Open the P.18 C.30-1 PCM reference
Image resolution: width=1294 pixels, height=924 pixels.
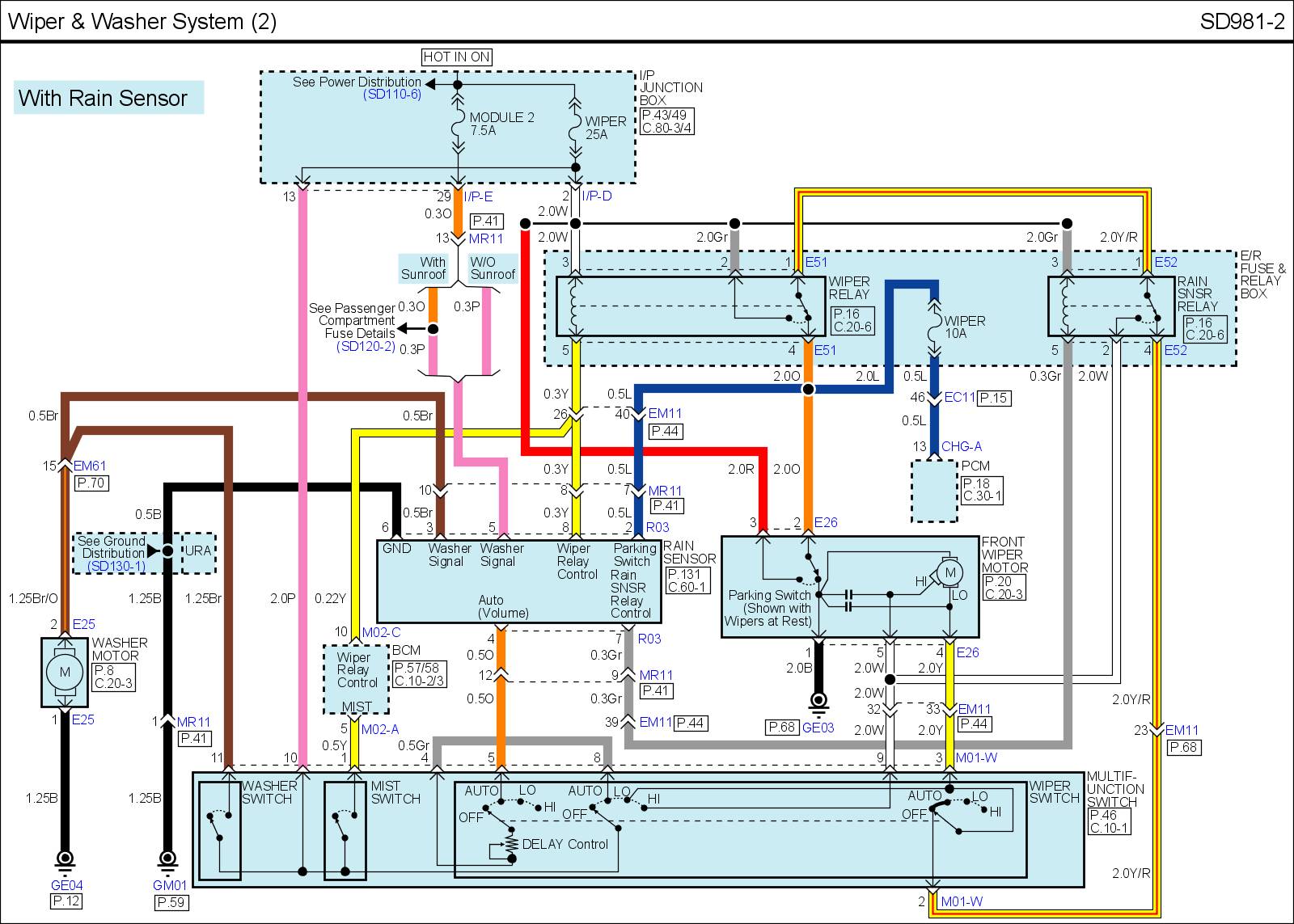[983, 491]
